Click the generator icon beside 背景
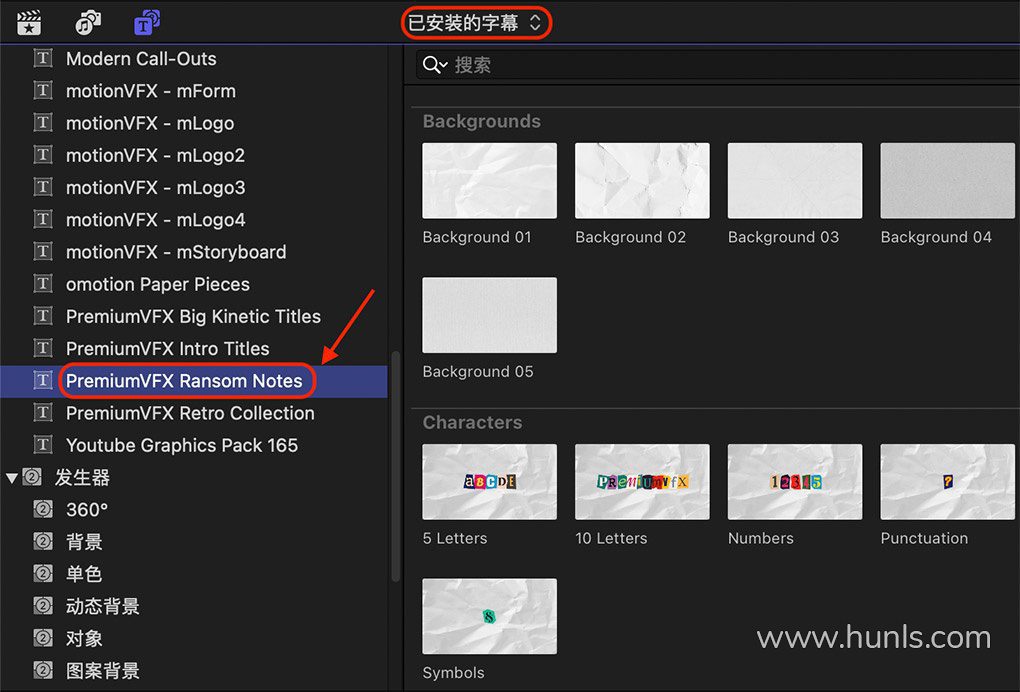The image size is (1020, 692). click(43, 542)
